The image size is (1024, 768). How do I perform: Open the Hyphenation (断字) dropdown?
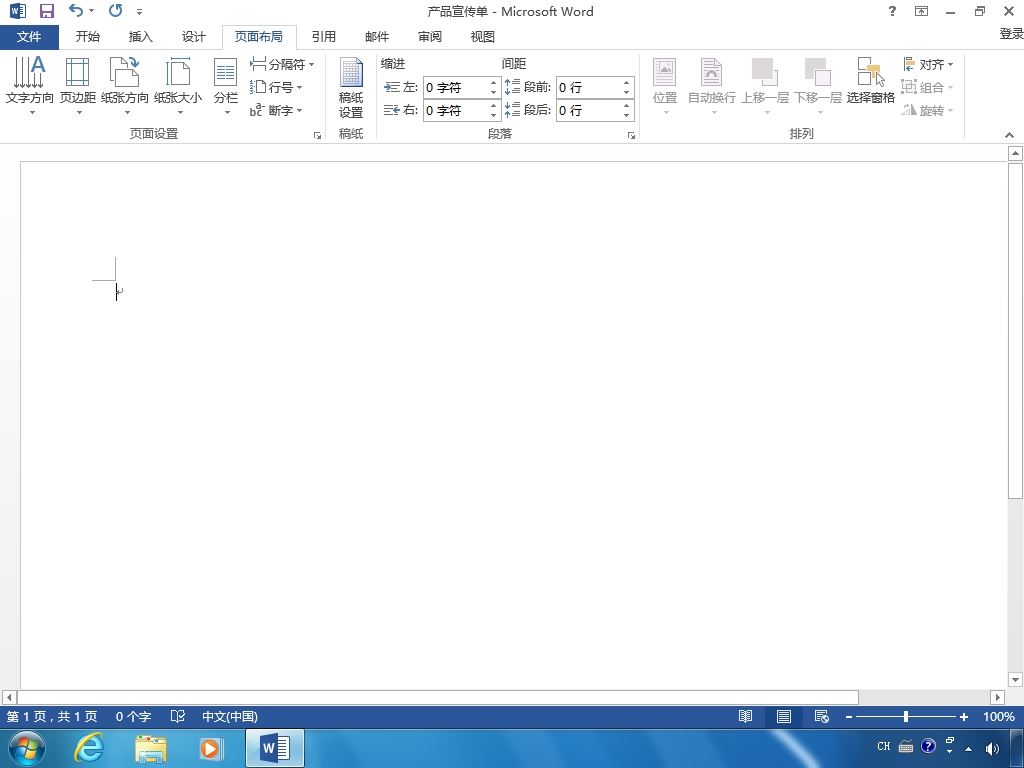pyautogui.click(x=276, y=110)
